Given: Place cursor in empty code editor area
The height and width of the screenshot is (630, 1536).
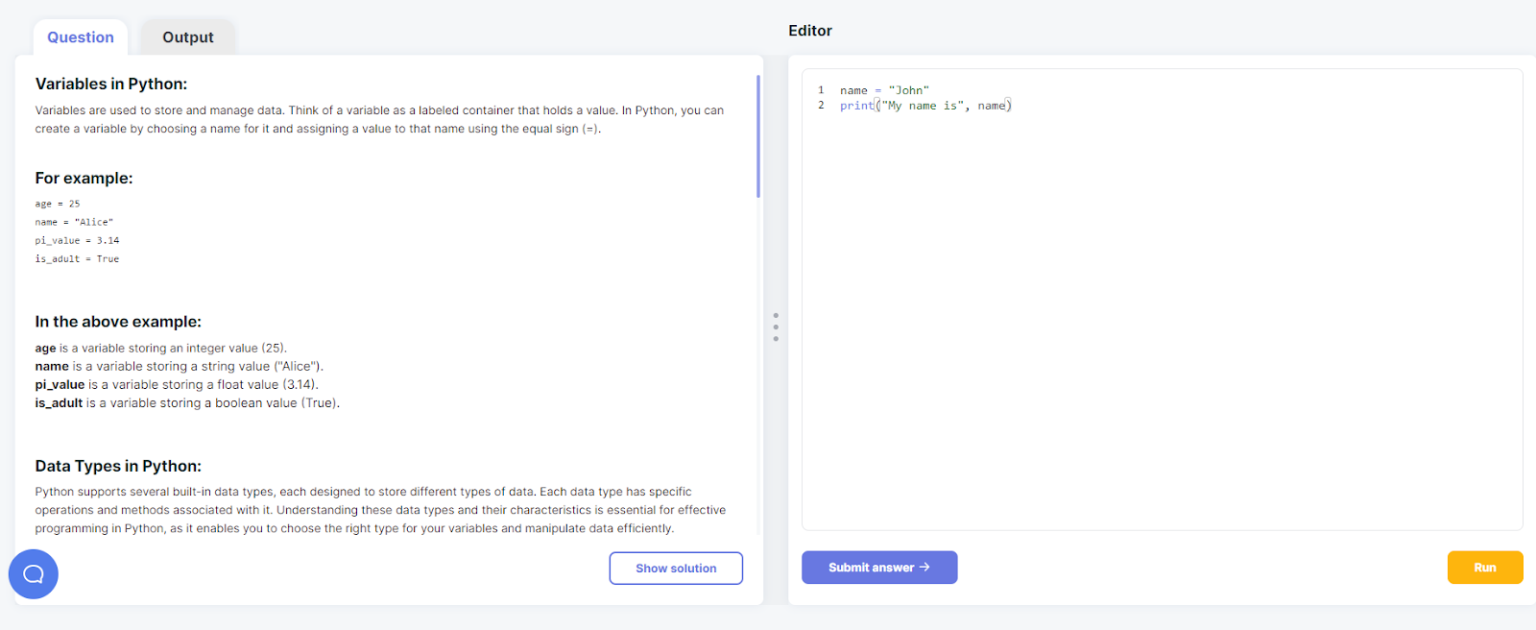Looking at the screenshot, I should pyautogui.click(x=1160, y=330).
